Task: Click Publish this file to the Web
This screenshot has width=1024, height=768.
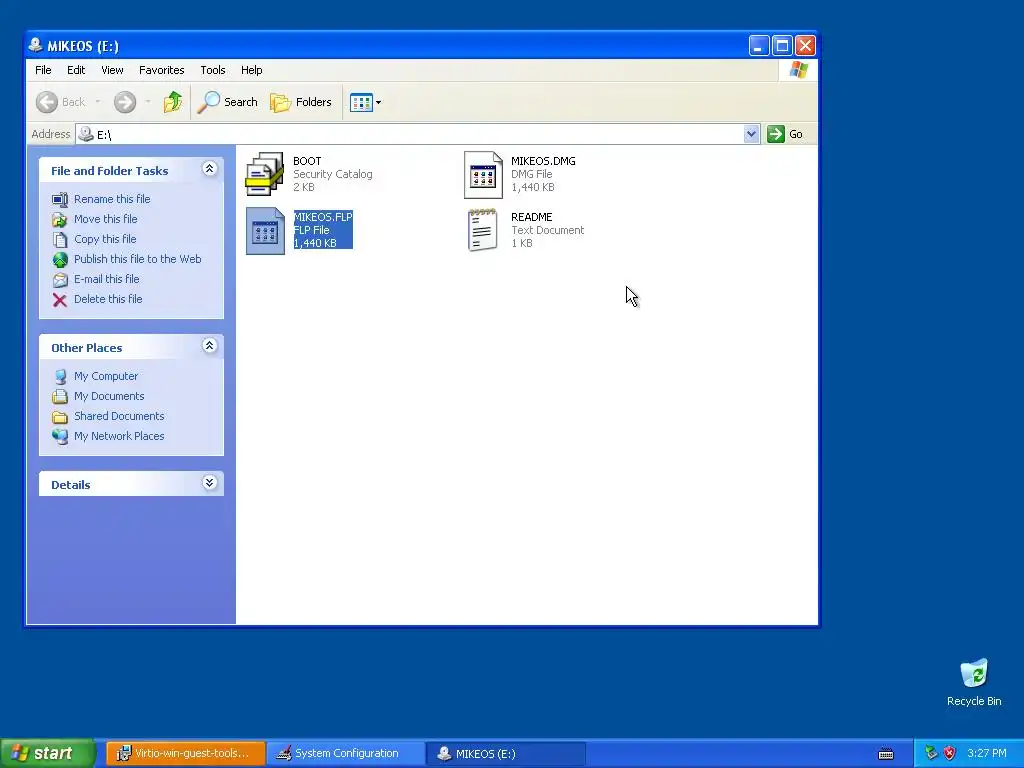Action: [x=137, y=259]
